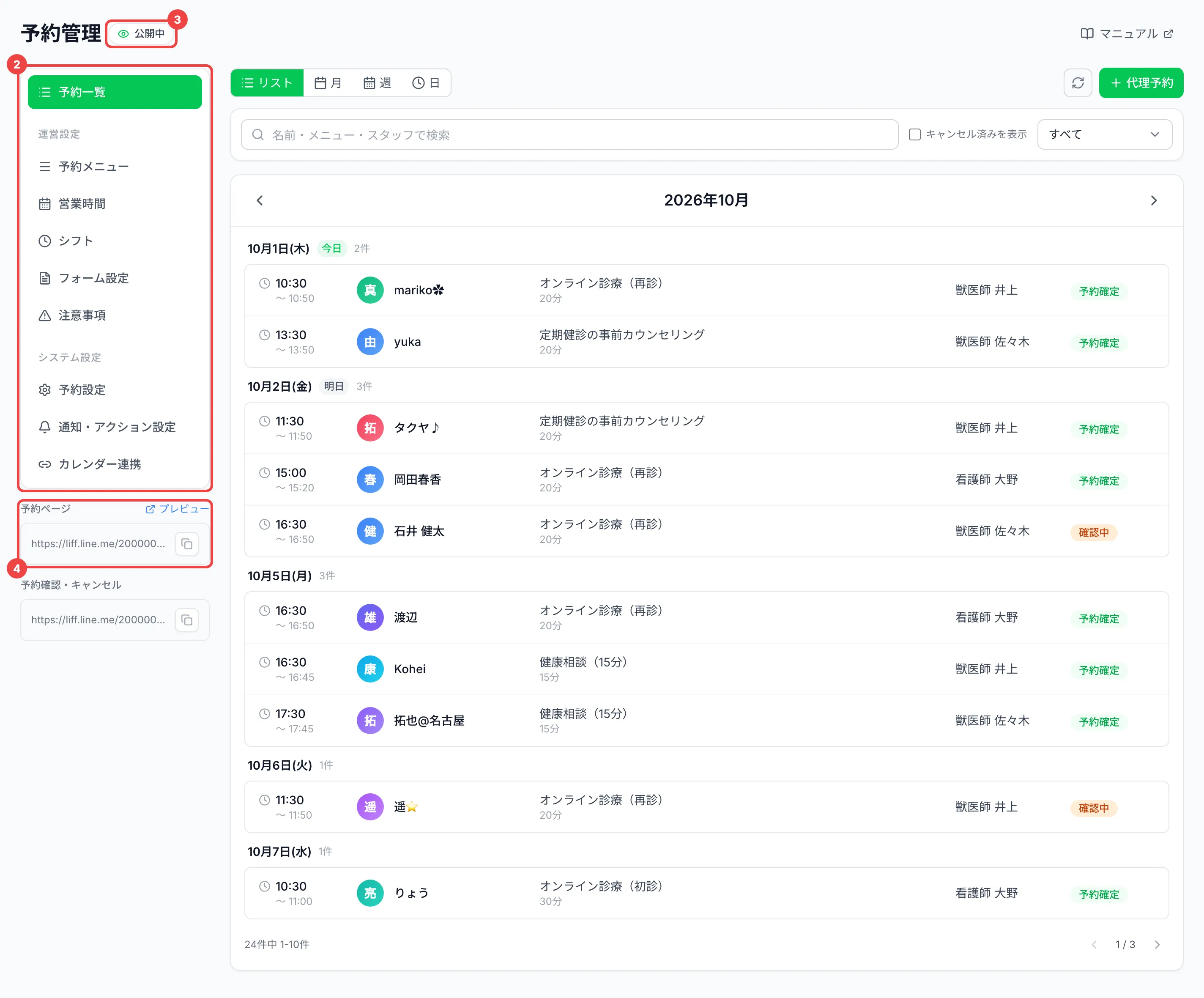Copy the 予約ページ URL
This screenshot has height=998, width=1204.
[187, 544]
